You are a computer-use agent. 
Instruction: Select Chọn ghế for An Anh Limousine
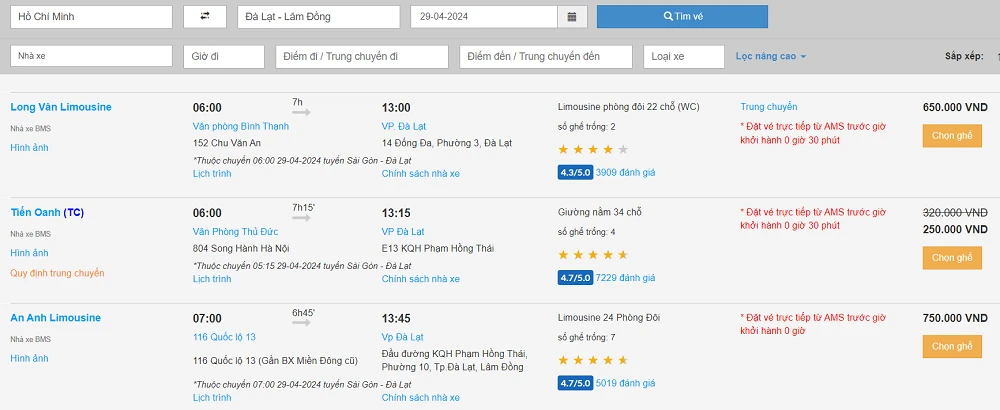coord(951,347)
